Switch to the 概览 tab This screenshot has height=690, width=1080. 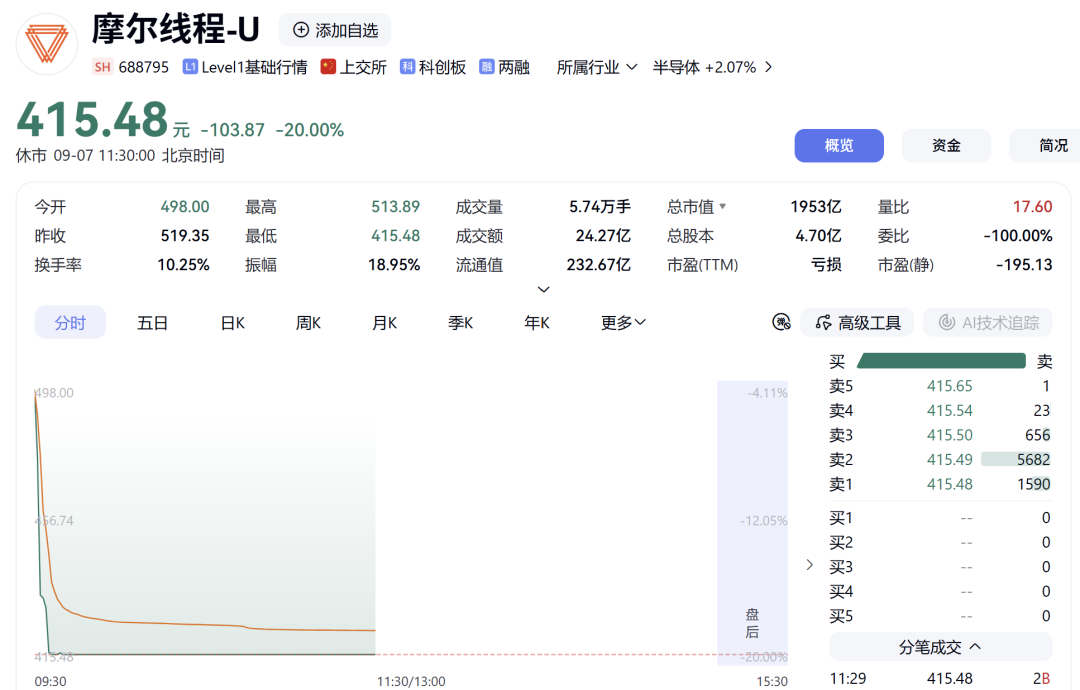tap(839, 145)
